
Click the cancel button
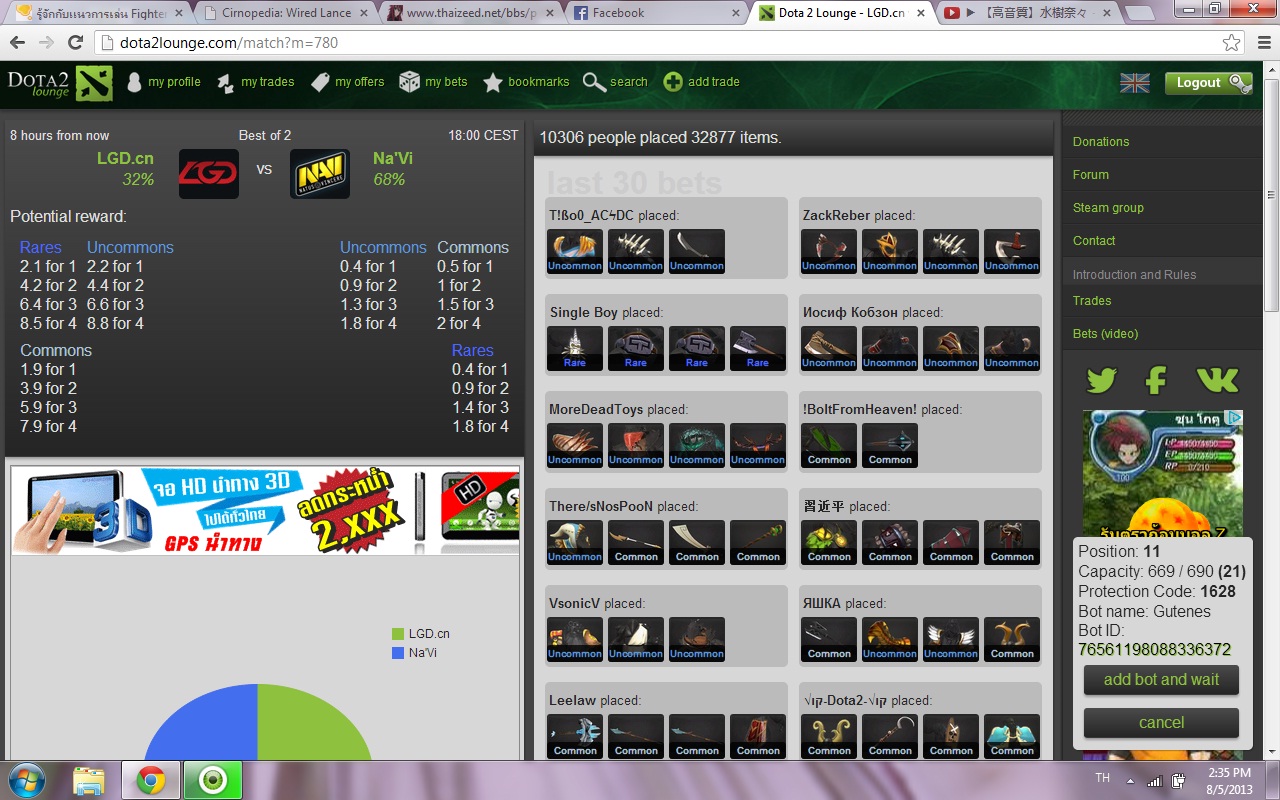[1161, 723]
